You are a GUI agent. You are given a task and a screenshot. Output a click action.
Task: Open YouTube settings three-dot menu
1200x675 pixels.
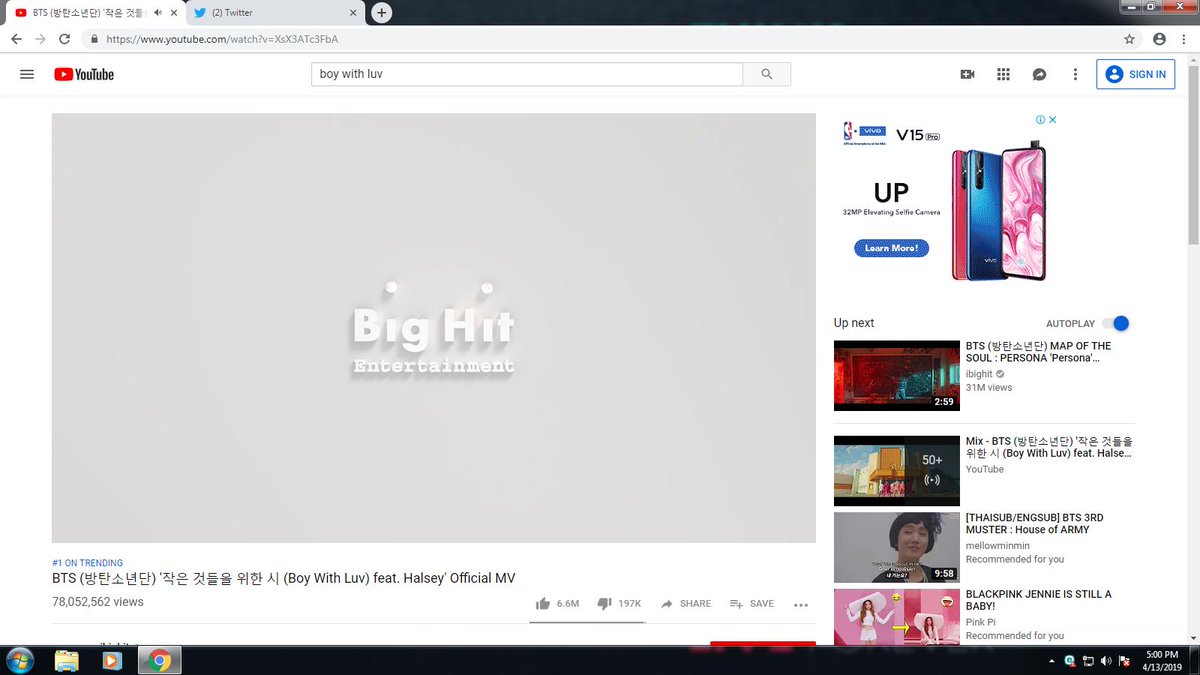pyautogui.click(x=1075, y=74)
